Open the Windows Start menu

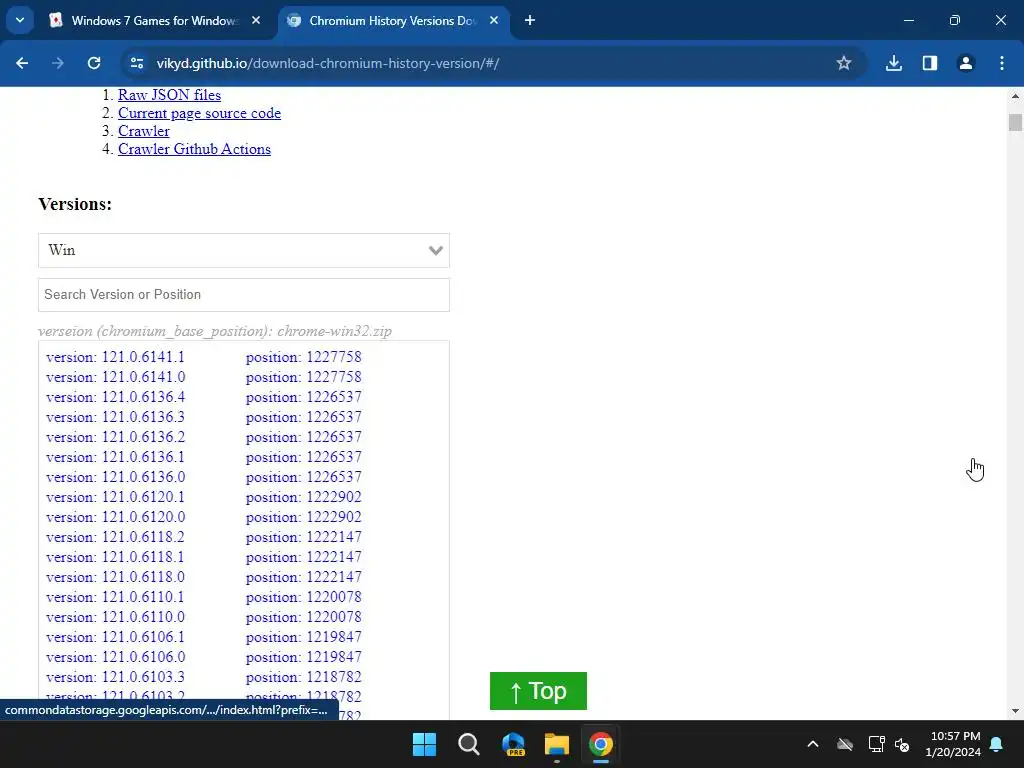click(424, 744)
